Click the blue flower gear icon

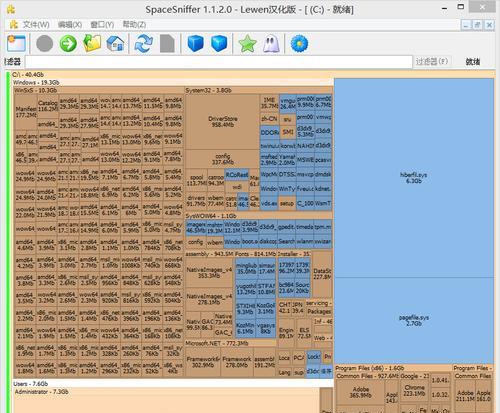coord(299,44)
